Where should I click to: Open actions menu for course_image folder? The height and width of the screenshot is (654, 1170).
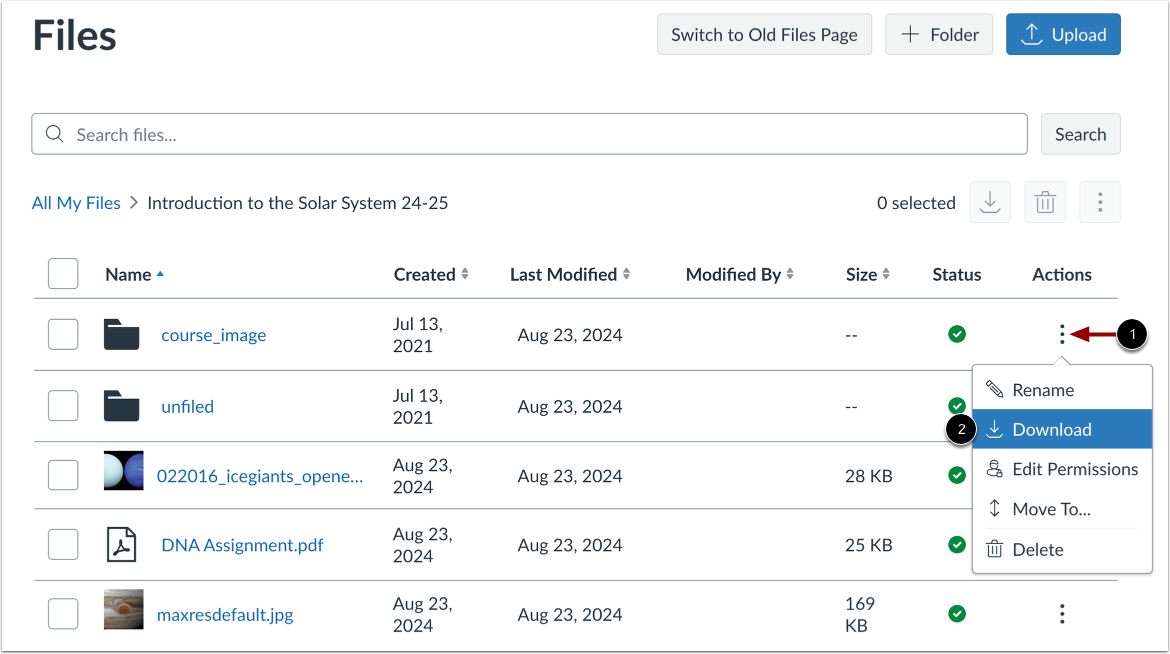(1062, 335)
